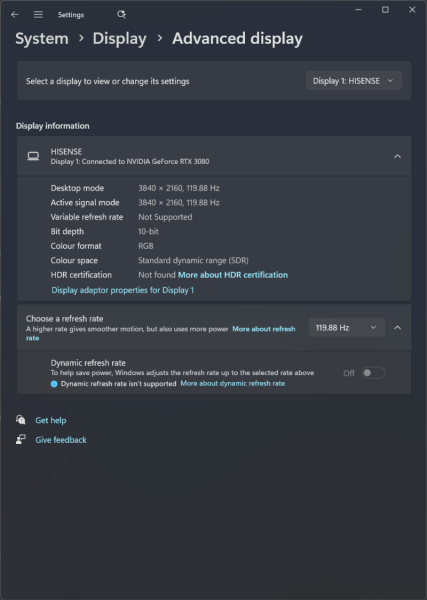Collapse the Choose a refresh rate section
Viewport: 427px width, 600px height.
[398, 328]
